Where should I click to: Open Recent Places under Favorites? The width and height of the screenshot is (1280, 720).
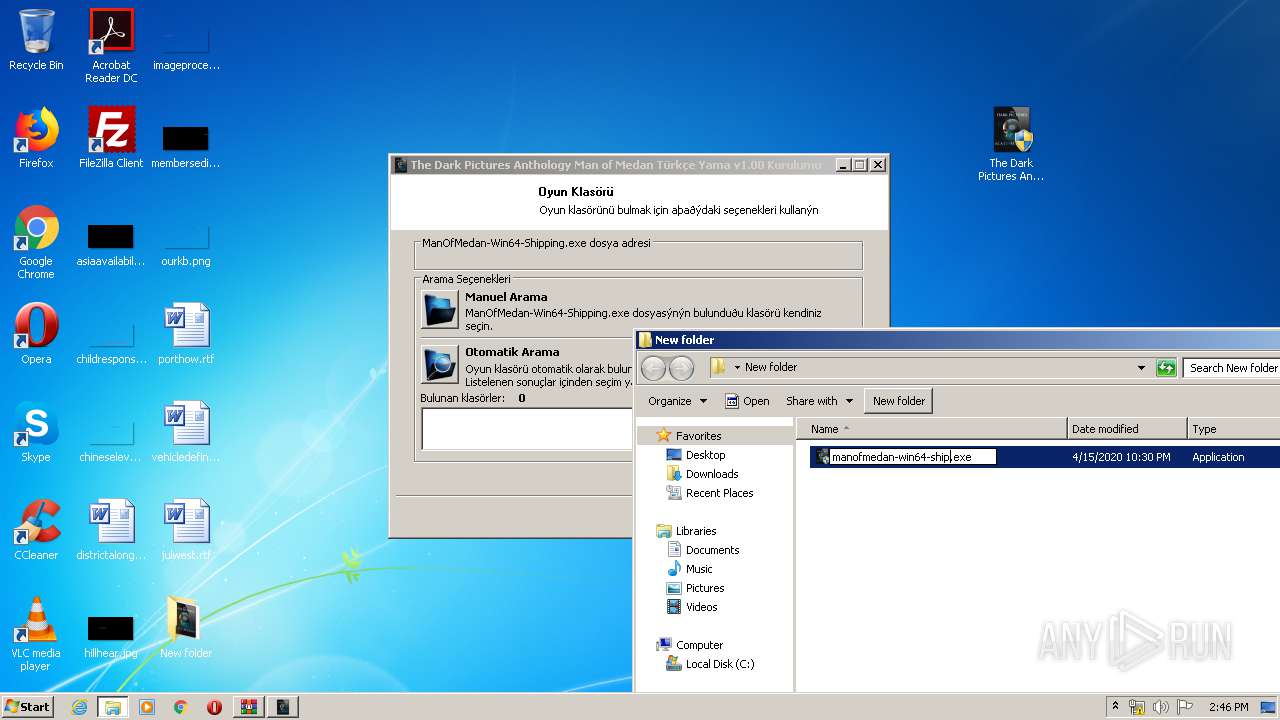(719, 493)
